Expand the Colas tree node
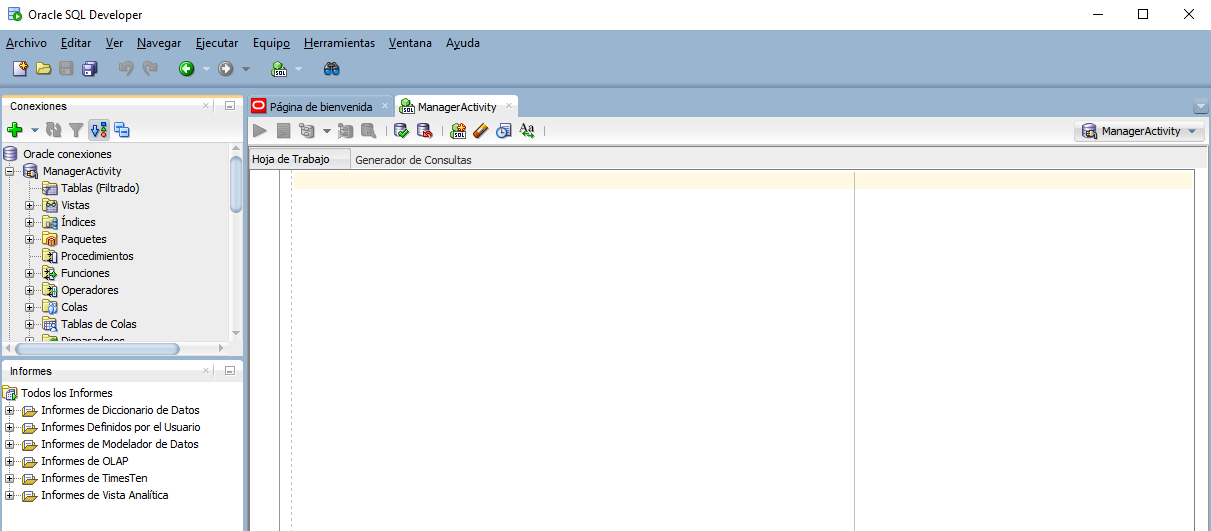 30,307
